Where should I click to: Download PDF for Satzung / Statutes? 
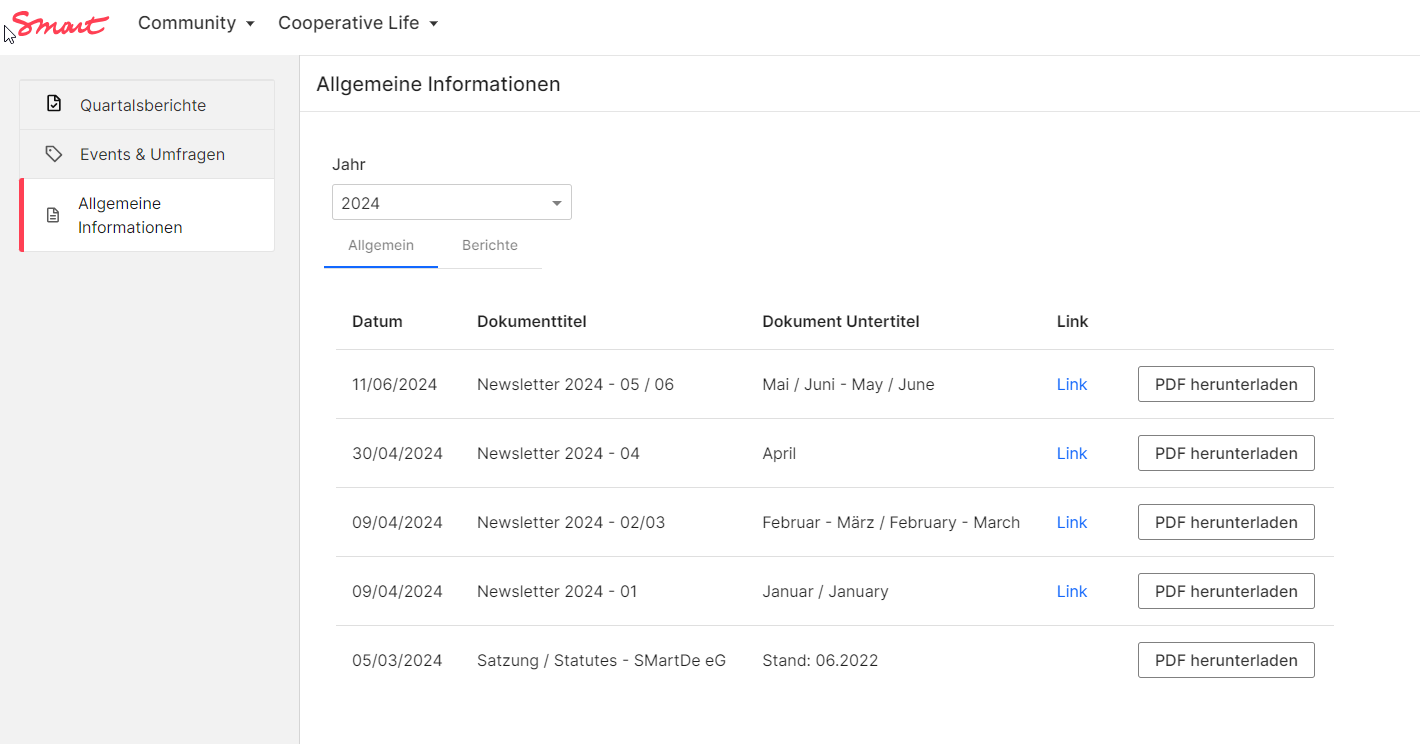click(x=1226, y=660)
